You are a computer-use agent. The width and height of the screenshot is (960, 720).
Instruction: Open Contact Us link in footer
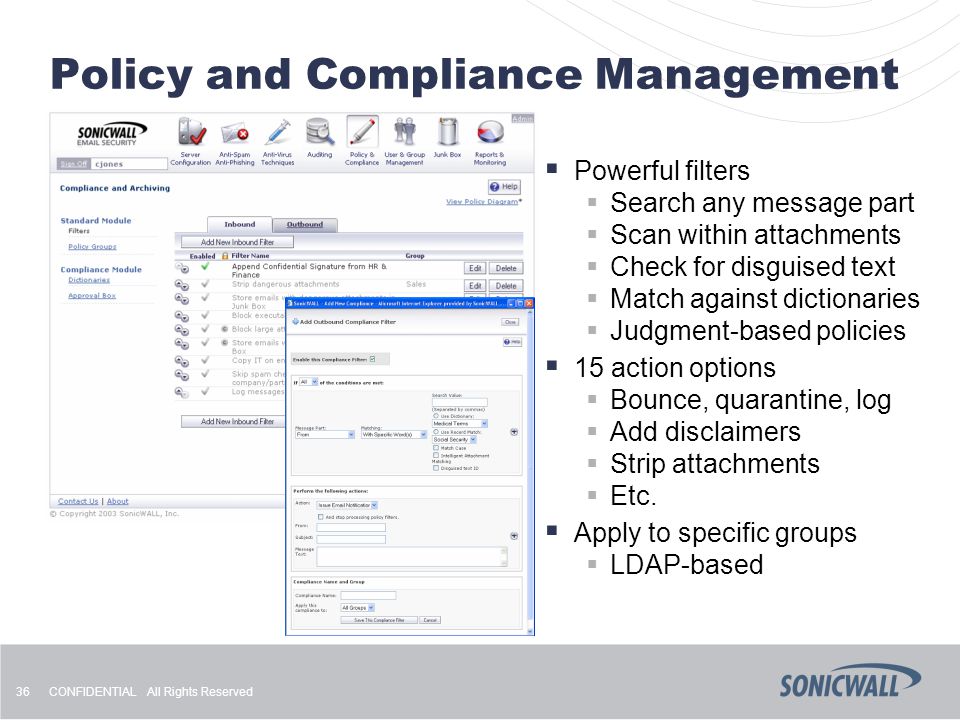[78, 501]
